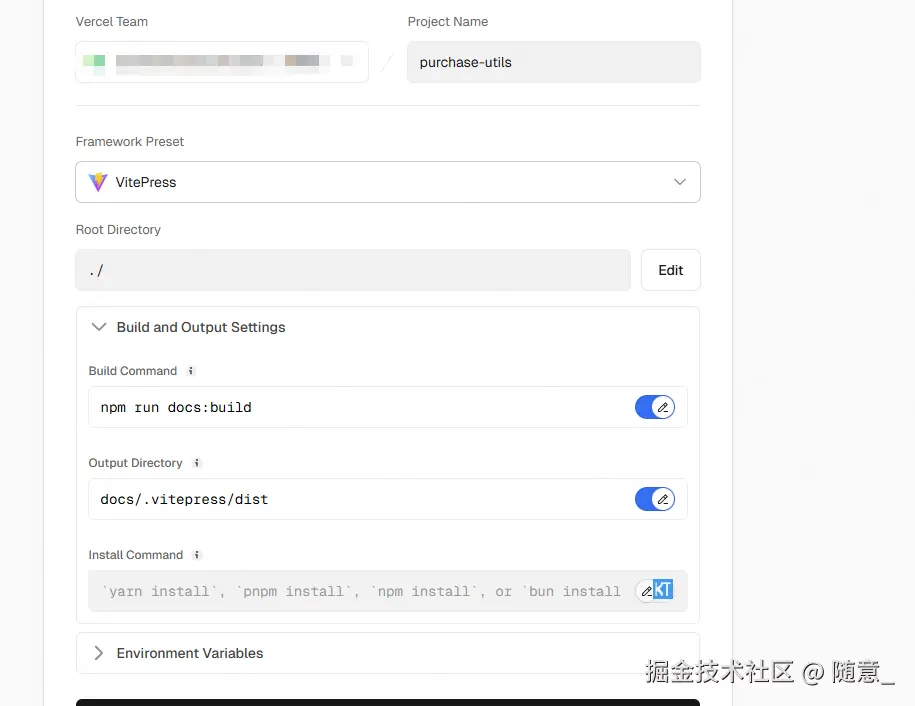Image resolution: width=915 pixels, height=706 pixels.
Task: Show info tooltip for Install Command
Action: [197, 555]
